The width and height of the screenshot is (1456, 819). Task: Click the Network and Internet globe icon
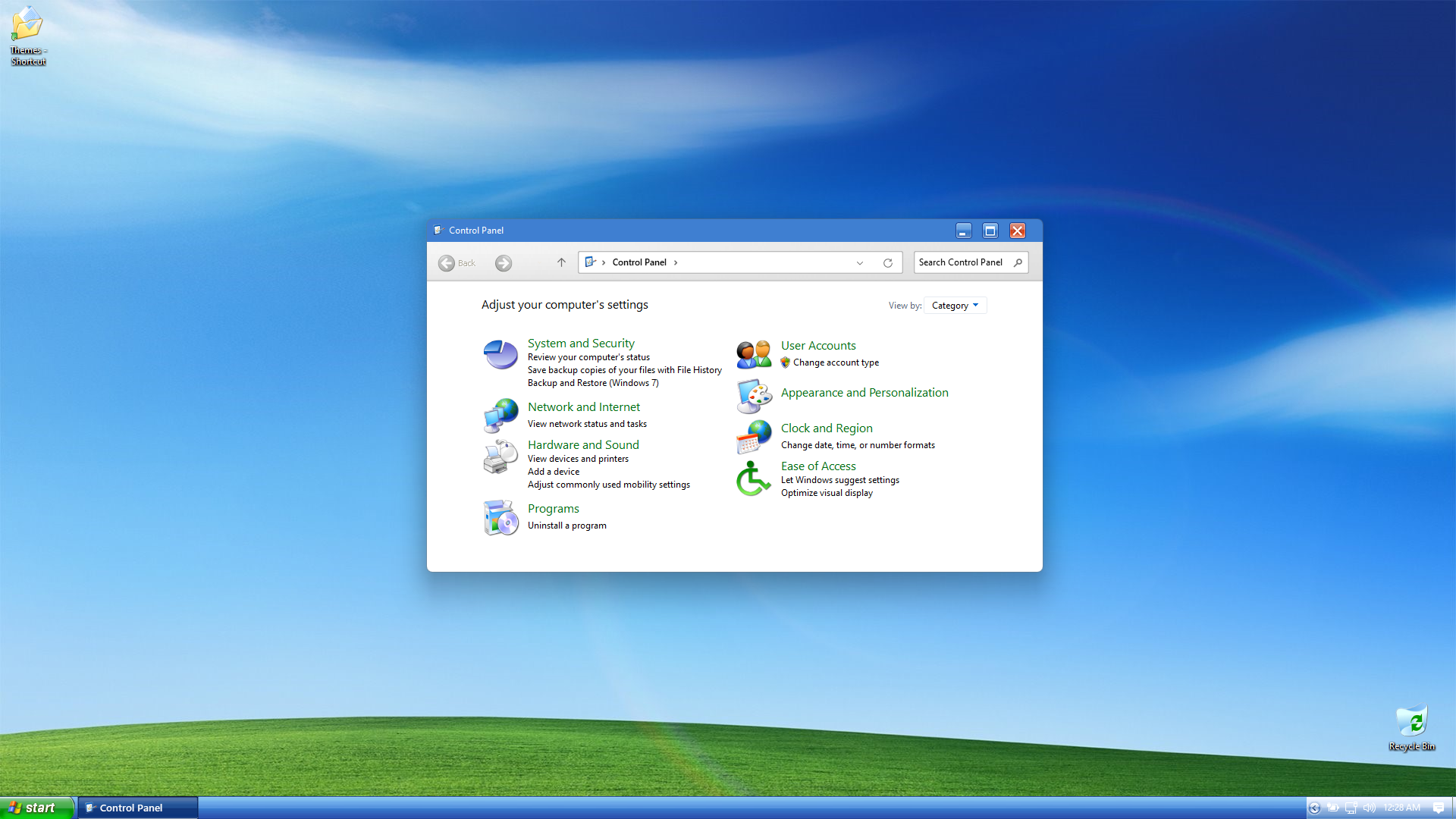[500, 416]
